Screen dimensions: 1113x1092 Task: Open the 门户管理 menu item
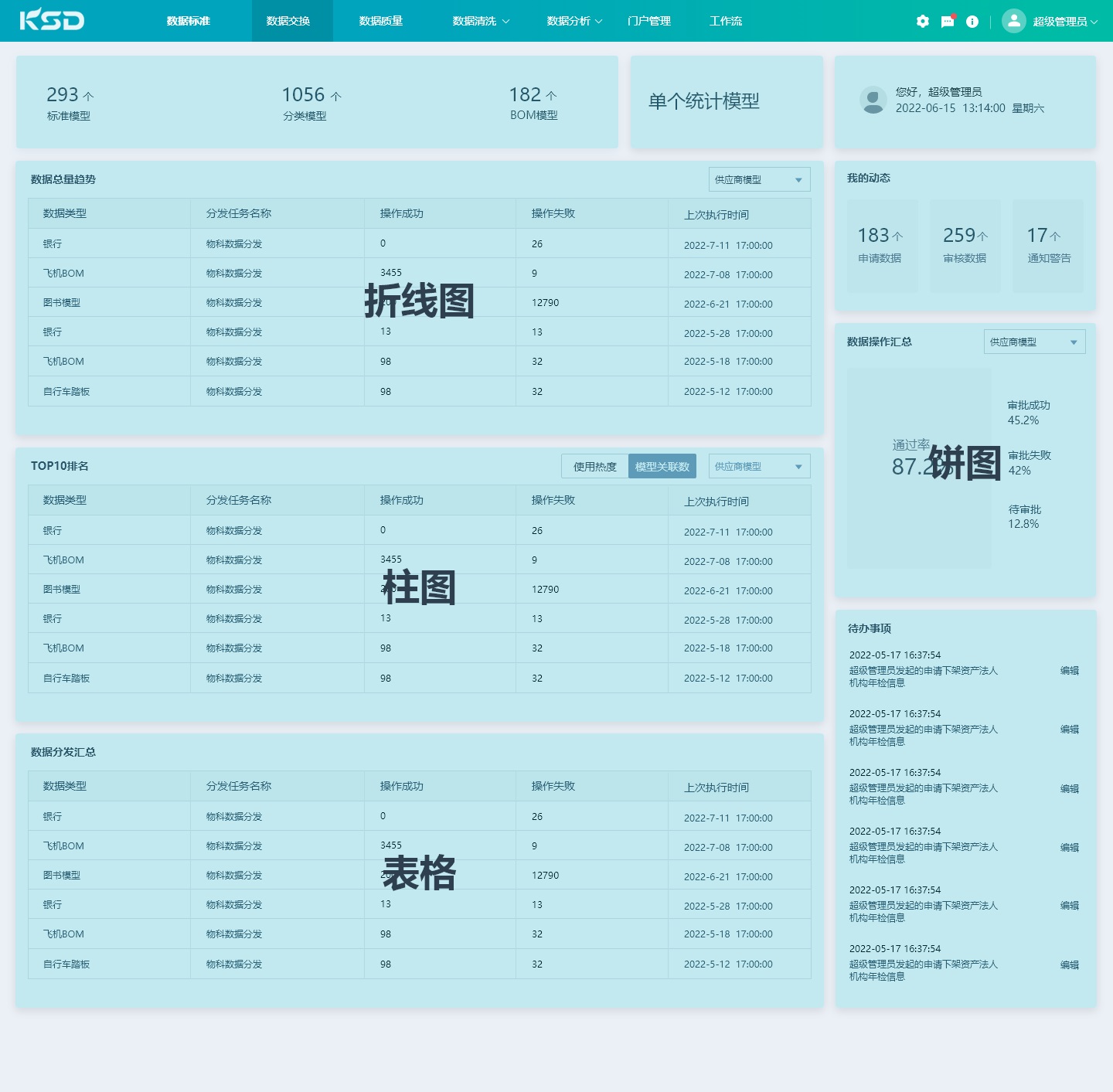click(x=649, y=21)
